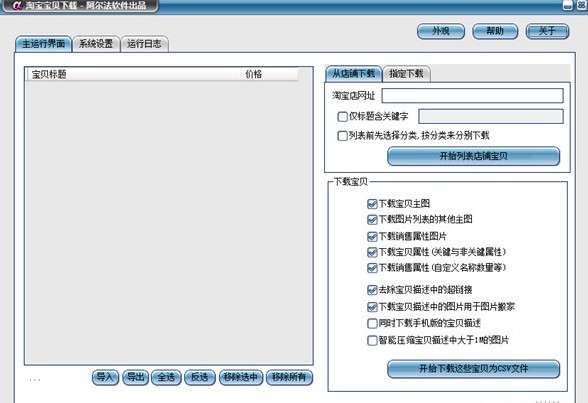Uncheck 下载宝贝主图 checkbox
The image size is (588, 403).
(372, 204)
